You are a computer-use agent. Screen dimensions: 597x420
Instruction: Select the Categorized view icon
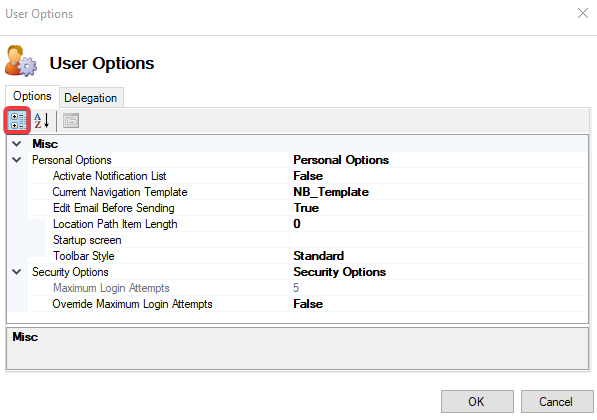pos(18,121)
